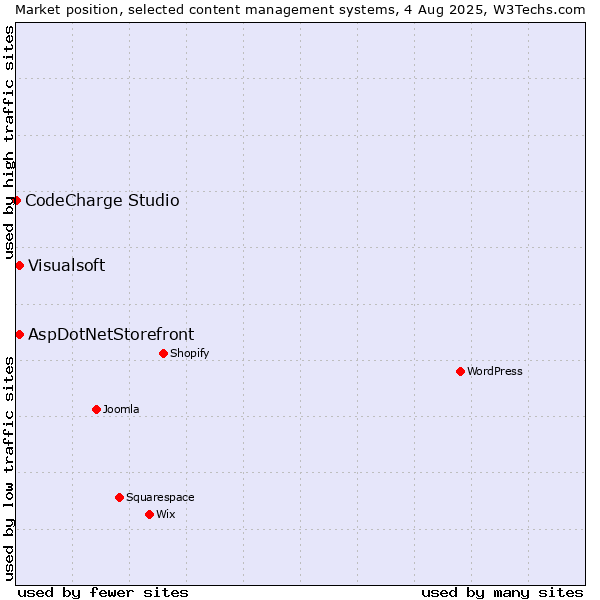Click the red Squarespace data point
Image resolution: width=600 pixels, height=600 pixels.
point(119,497)
